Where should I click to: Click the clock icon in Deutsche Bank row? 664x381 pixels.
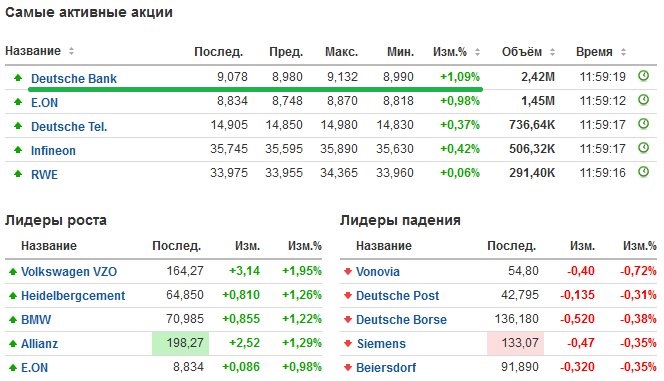pos(643,76)
